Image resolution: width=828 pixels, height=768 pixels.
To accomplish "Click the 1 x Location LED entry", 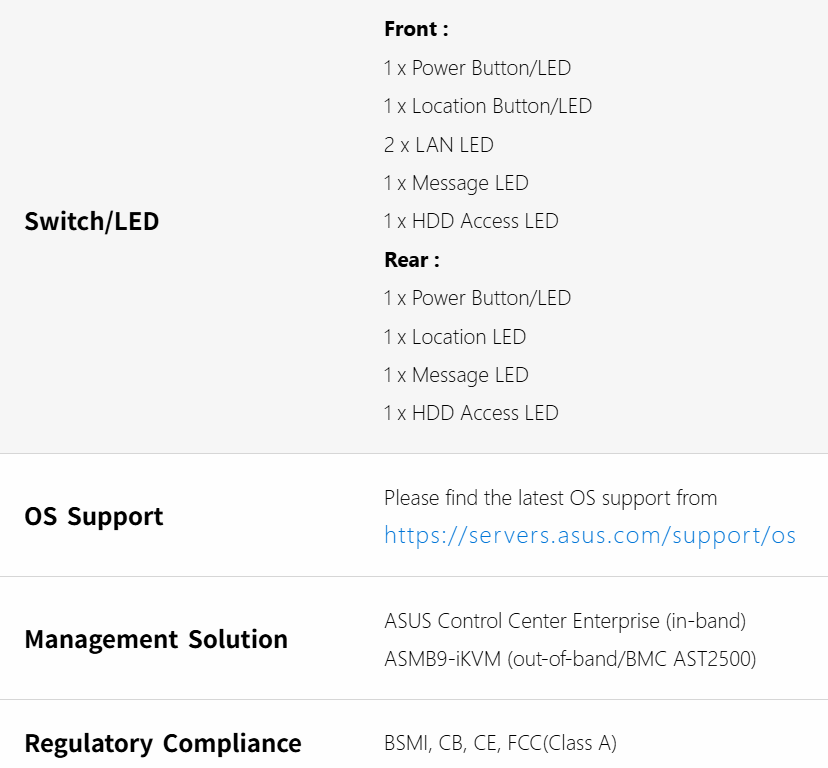I will coord(455,337).
